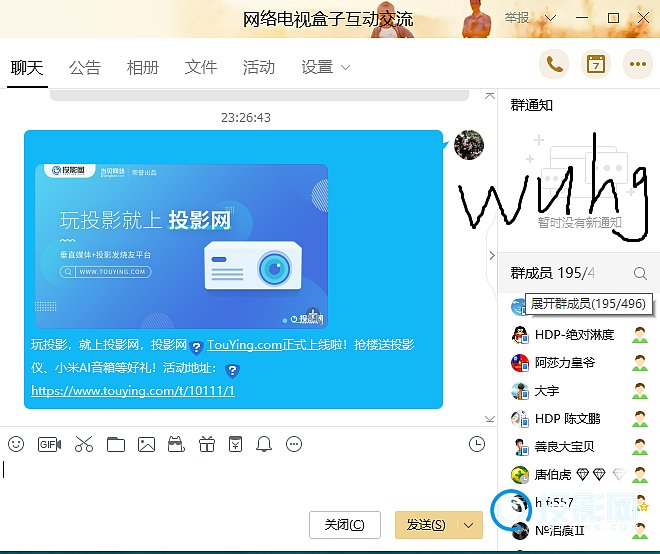Select the scissors screenshot tool

click(x=83, y=444)
